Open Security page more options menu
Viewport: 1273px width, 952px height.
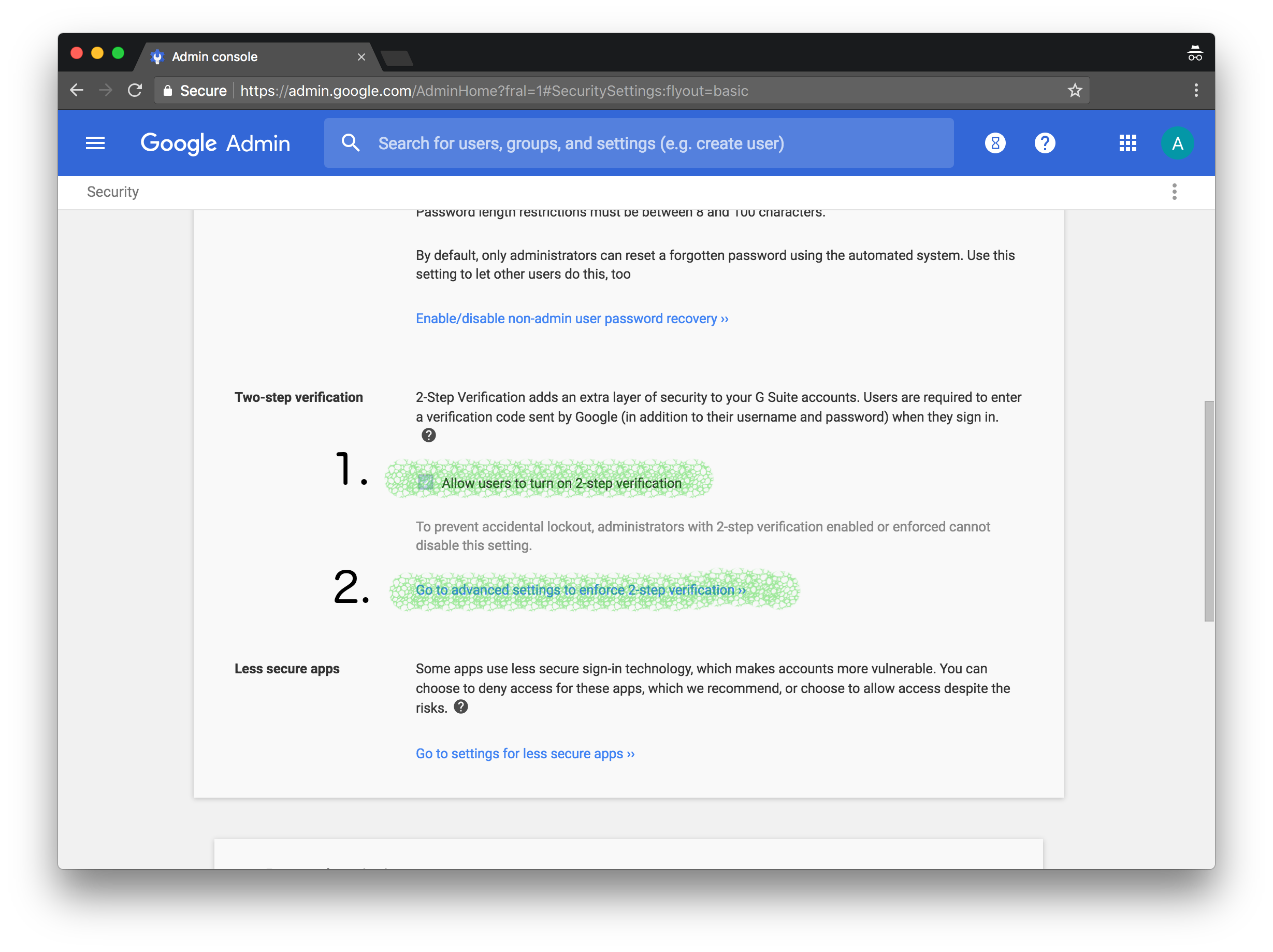pos(1174,192)
